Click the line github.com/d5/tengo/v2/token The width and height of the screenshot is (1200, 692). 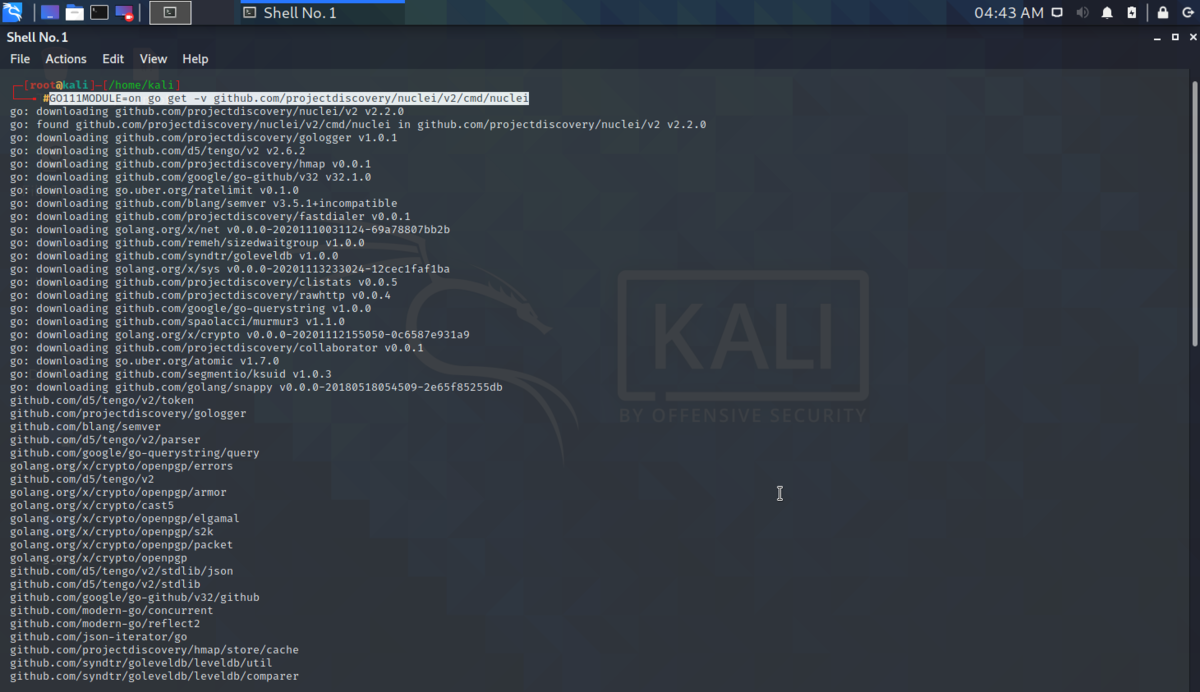tap(102, 400)
